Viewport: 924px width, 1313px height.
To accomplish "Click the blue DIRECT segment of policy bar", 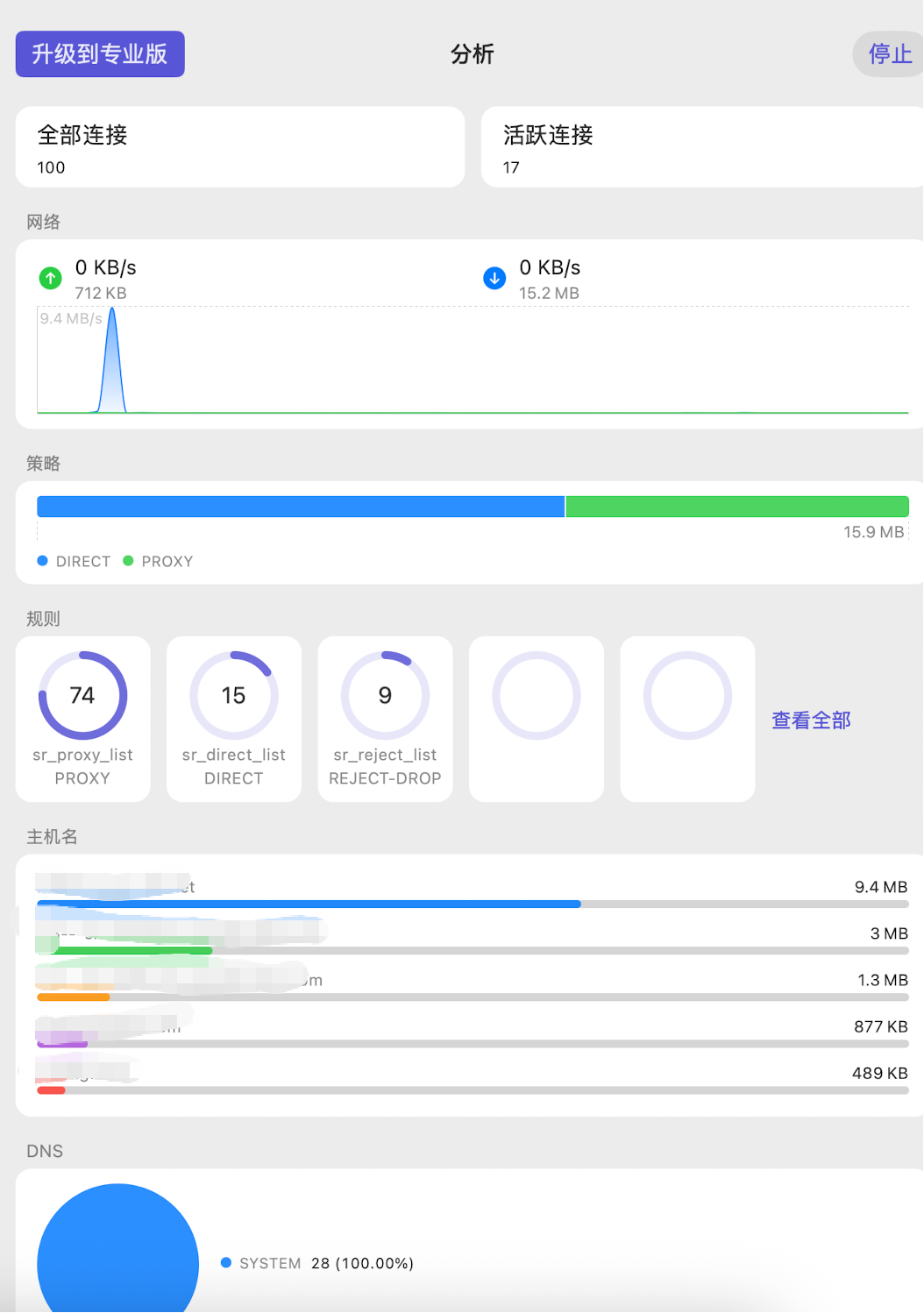I will point(300,507).
